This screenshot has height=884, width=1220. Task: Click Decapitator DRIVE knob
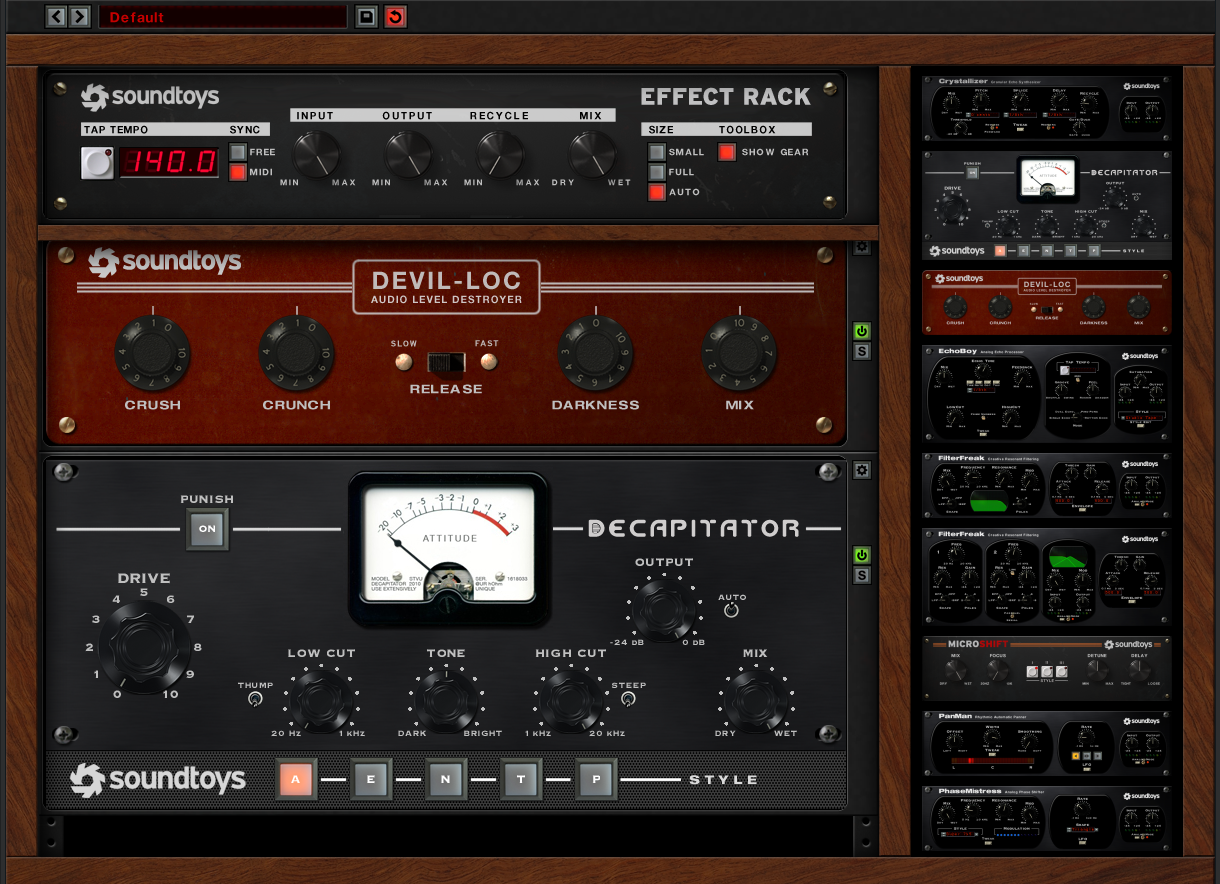coord(144,646)
